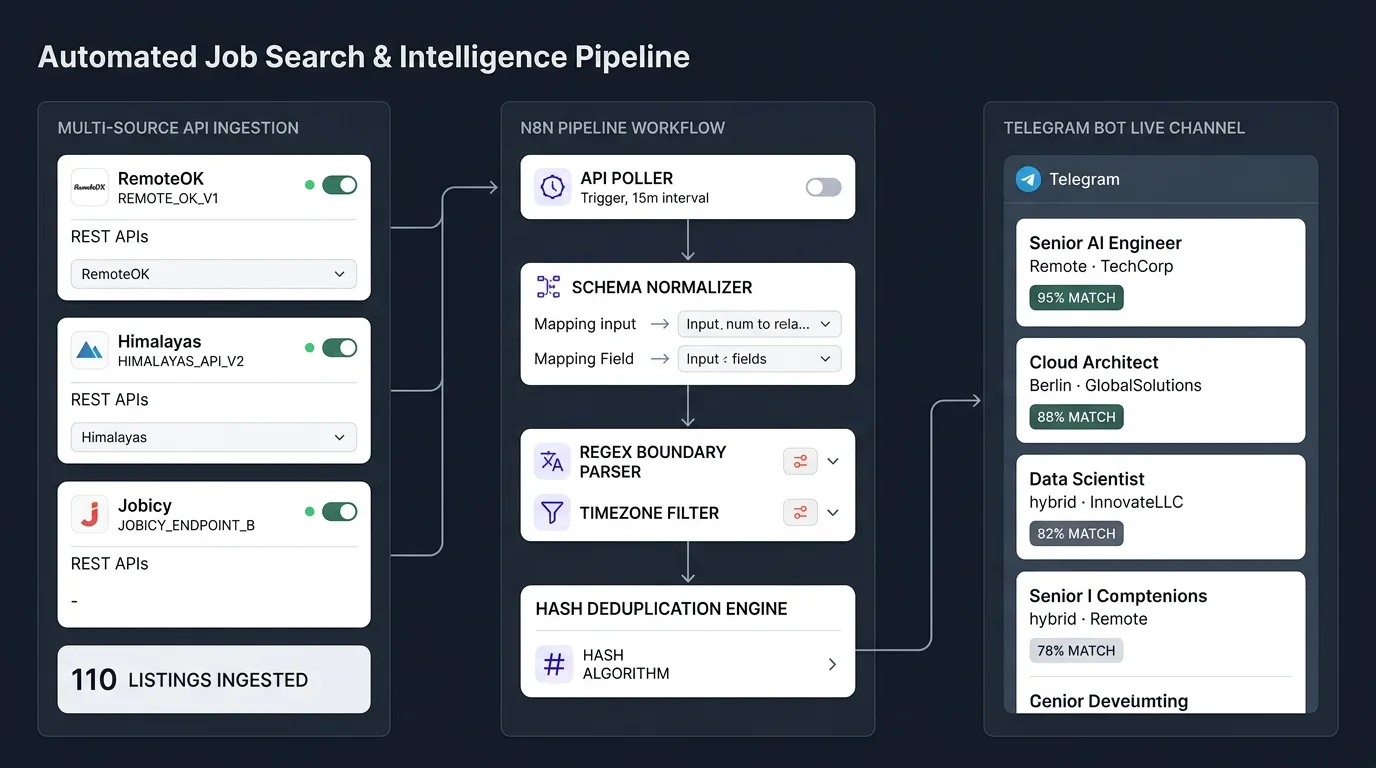Open the Mapping Field dropdown
This screenshot has width=1376, height=768.
pos(759,359)
